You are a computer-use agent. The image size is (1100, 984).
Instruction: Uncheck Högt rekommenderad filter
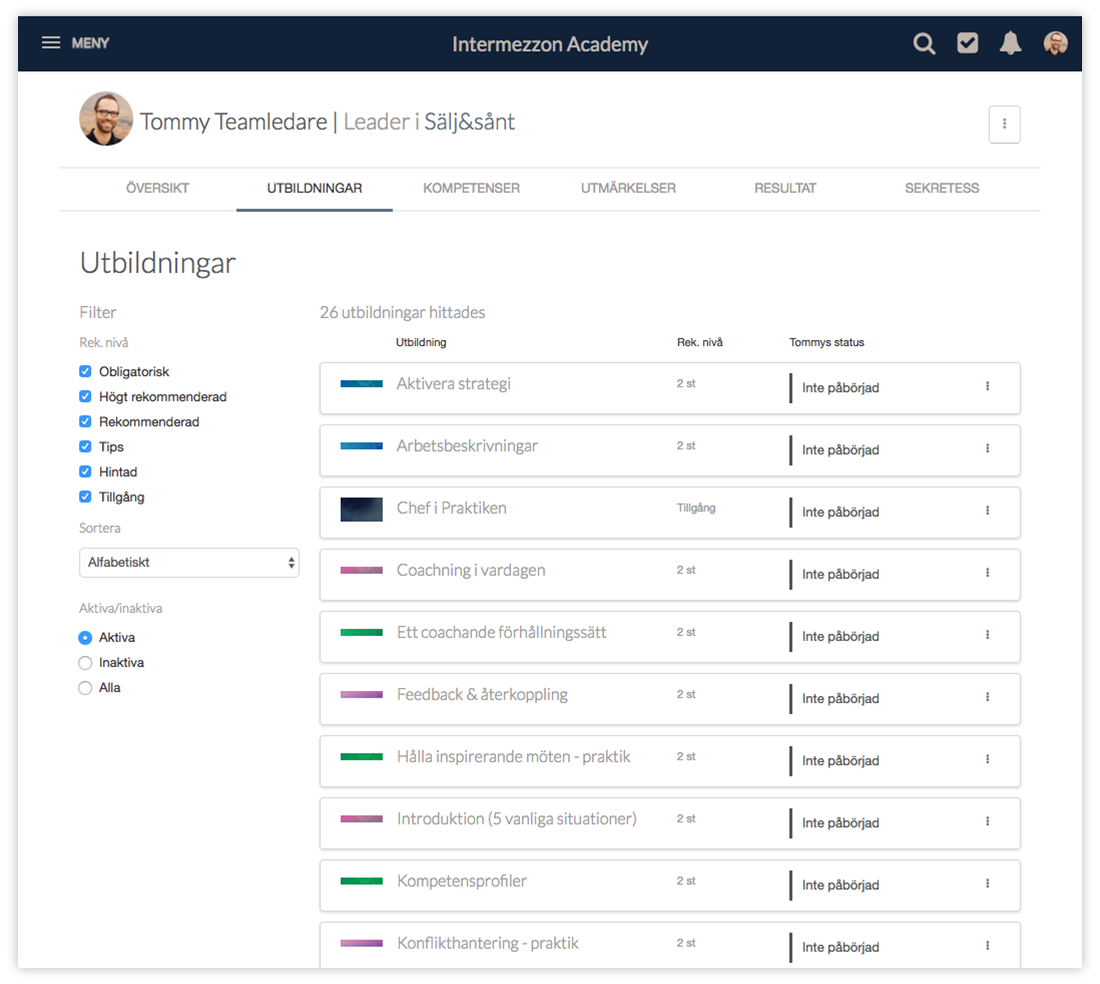coord(85,396)
